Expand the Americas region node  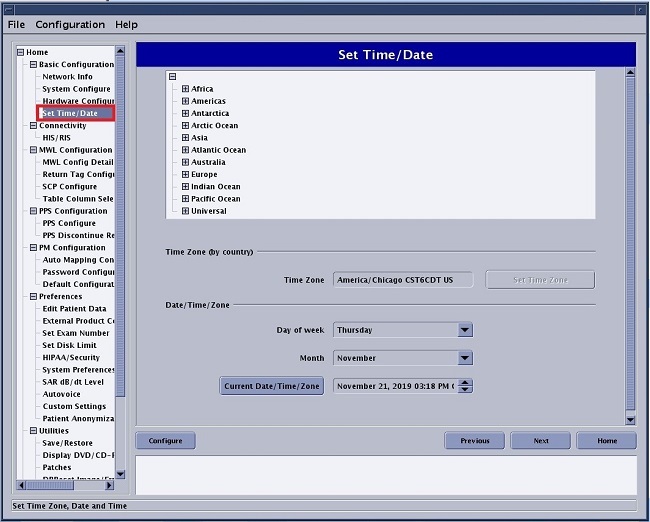tap(185, 101)
